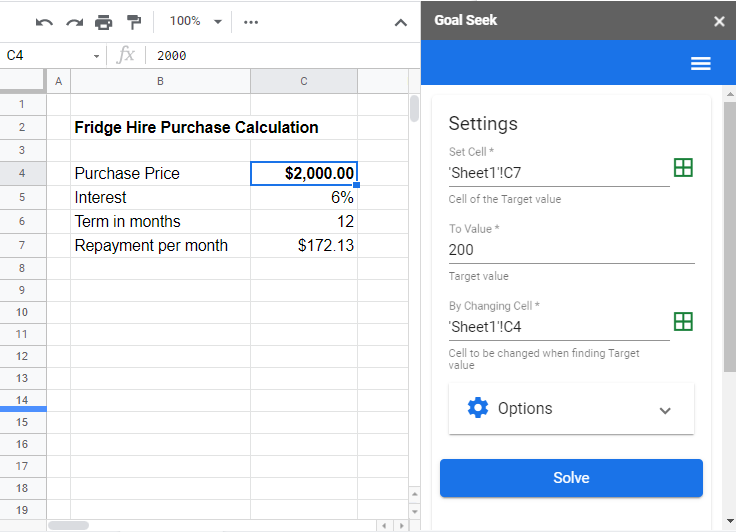The height and width of the screenshot is (532, 736).
Task: Pick range using Set Cell grid icon
Action: click(x=683, y=168)
